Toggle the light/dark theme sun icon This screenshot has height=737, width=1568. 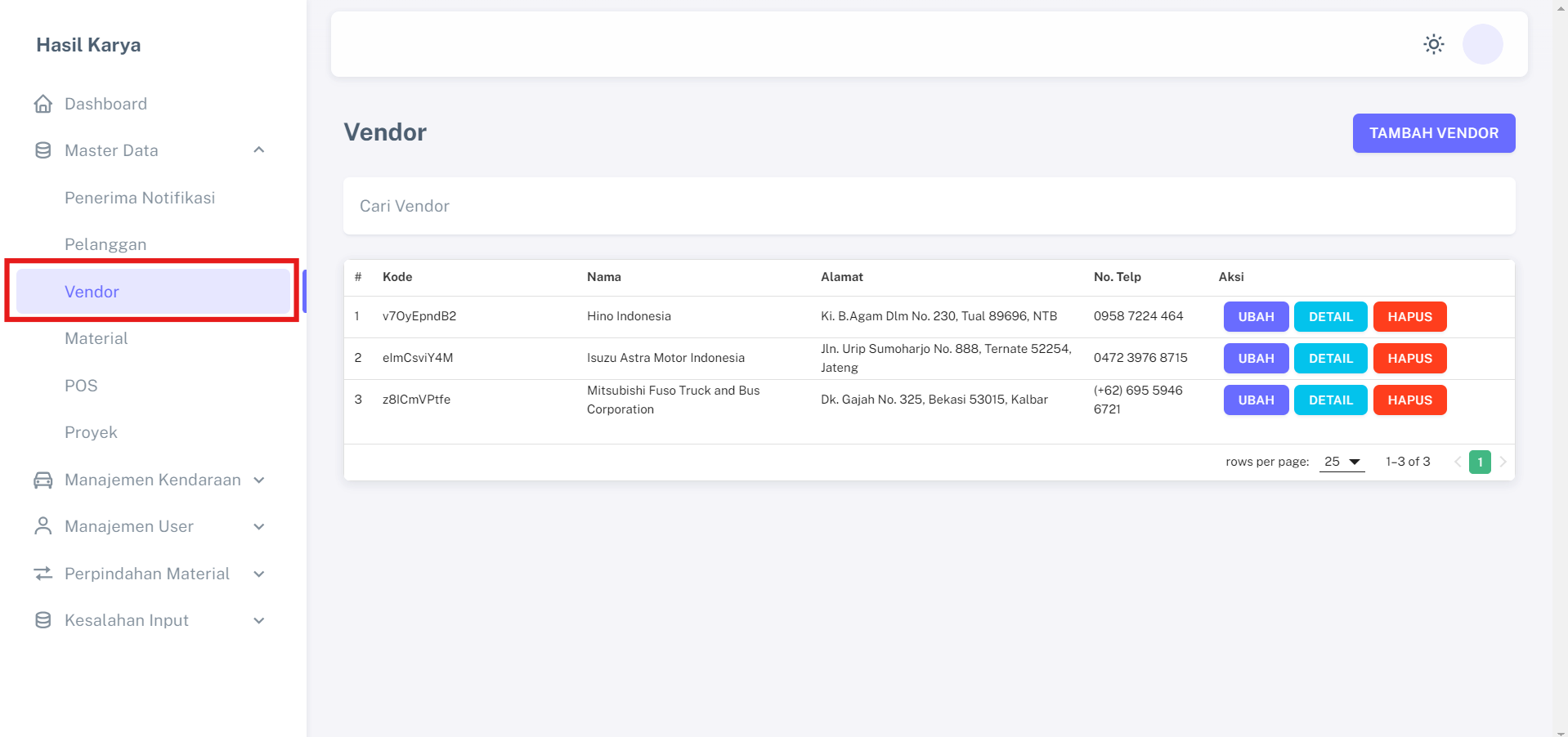[x=1433, y=44]
